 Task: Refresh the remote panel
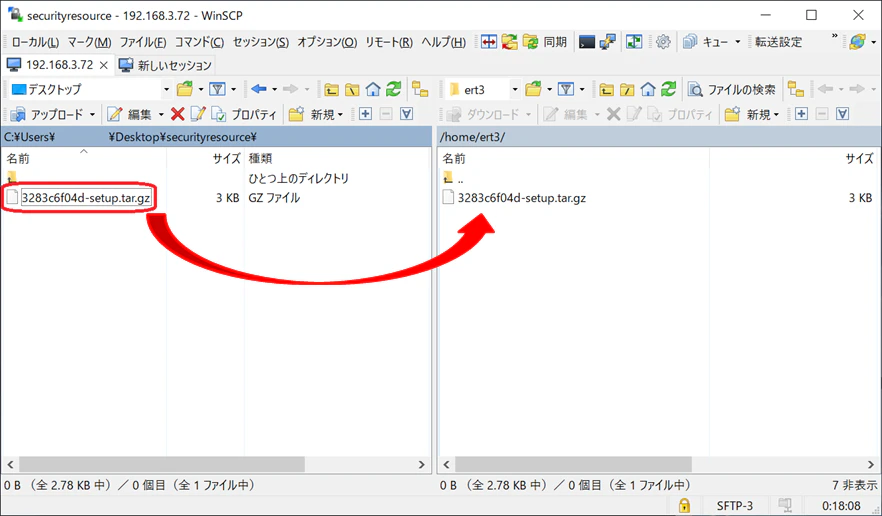[x=668, y=89]
